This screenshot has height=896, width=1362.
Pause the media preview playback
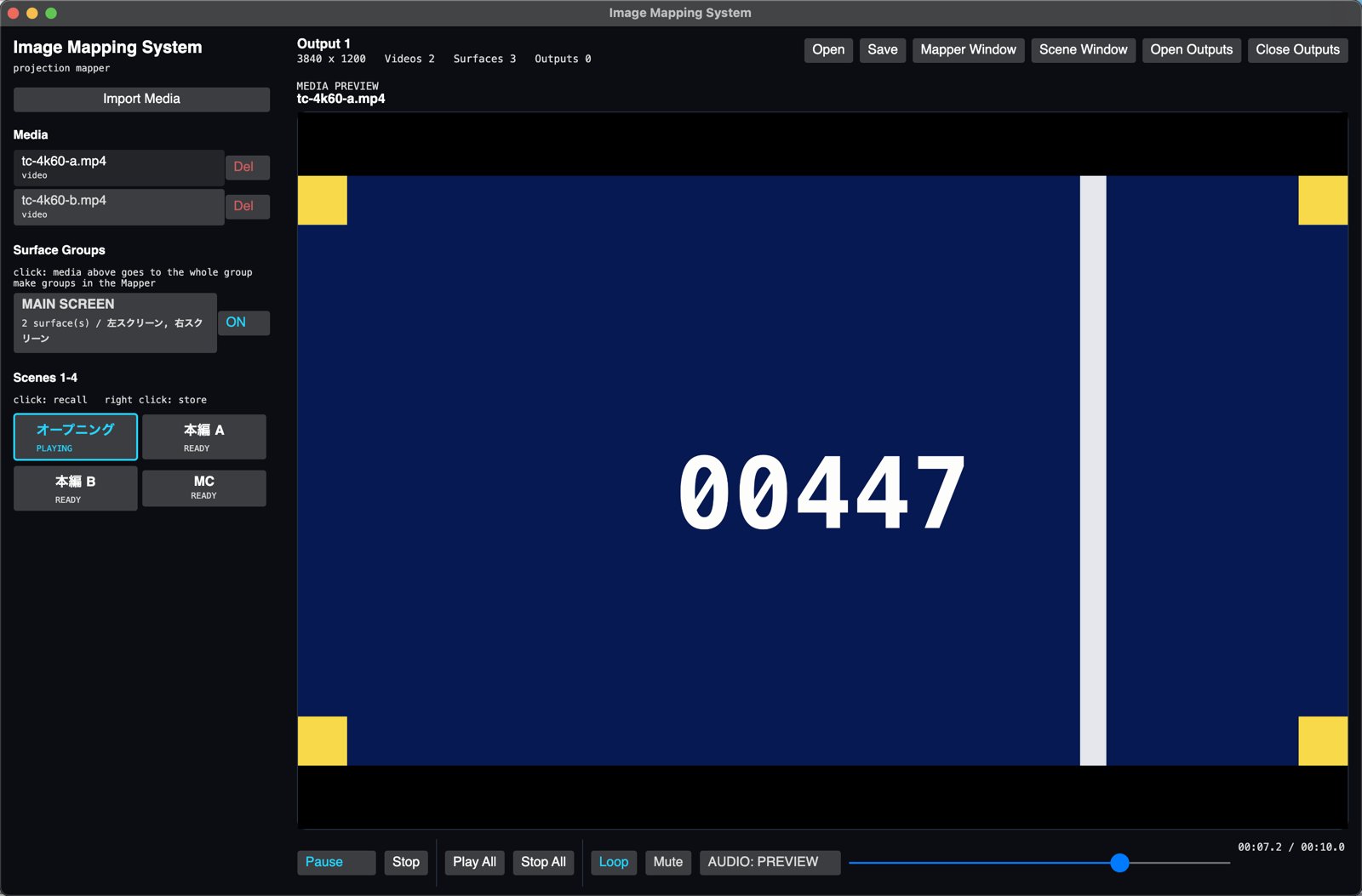336,863
